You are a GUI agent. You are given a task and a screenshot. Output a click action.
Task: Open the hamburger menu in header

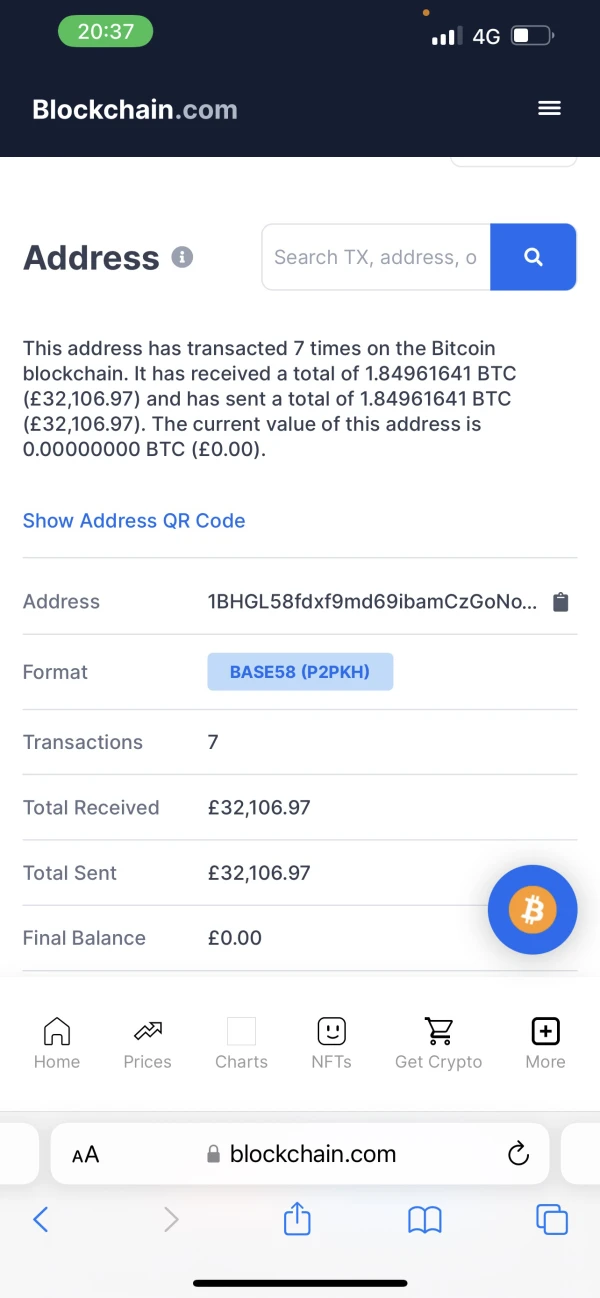(549, 109)
